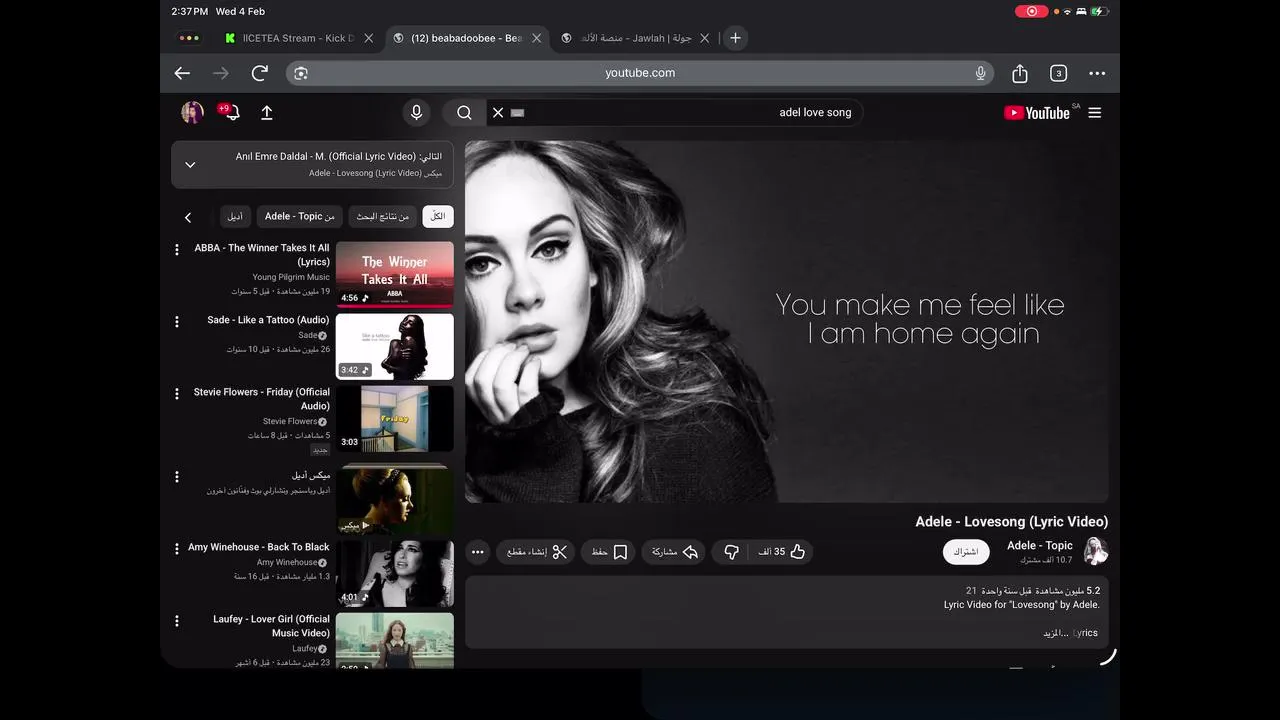1280x720 pixels.
Task: Open the Back To Black video thumbnail
Action: 395,574
